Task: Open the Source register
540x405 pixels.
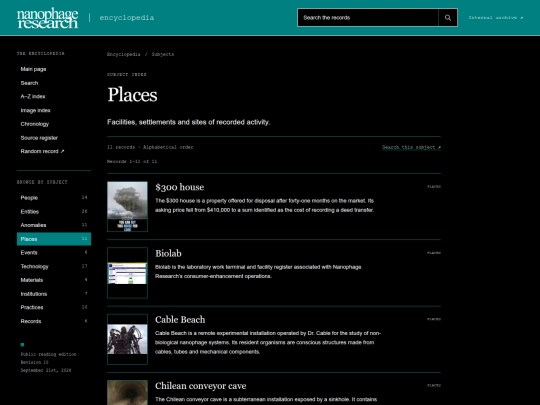Action: pos(39,138)
